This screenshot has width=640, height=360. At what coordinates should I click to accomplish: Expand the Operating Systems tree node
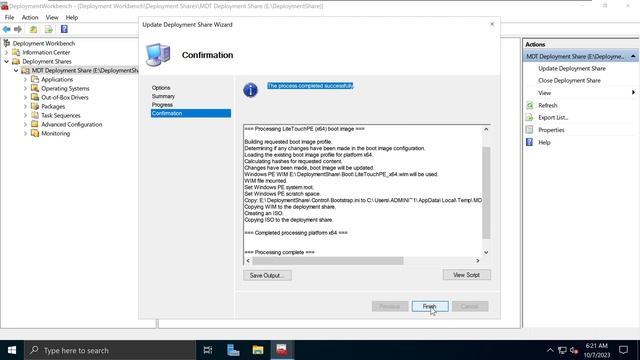coord(25,88)
